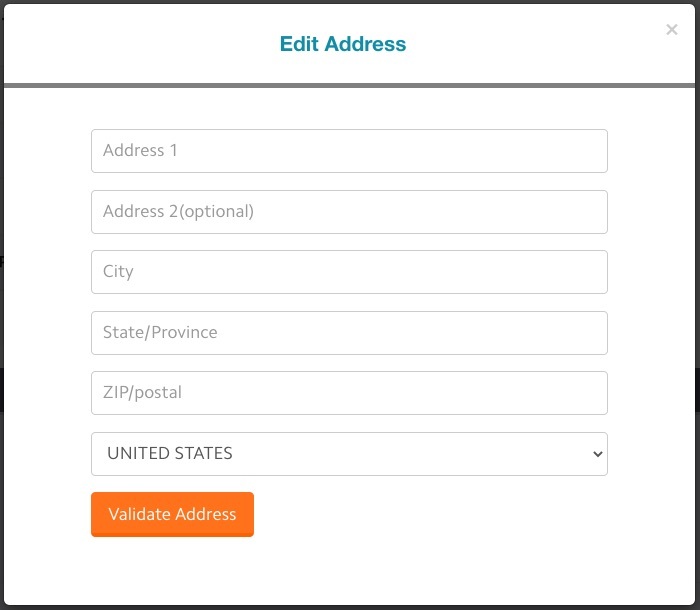
Task: Submit form with Validate Address button
Action: [172, 514]
